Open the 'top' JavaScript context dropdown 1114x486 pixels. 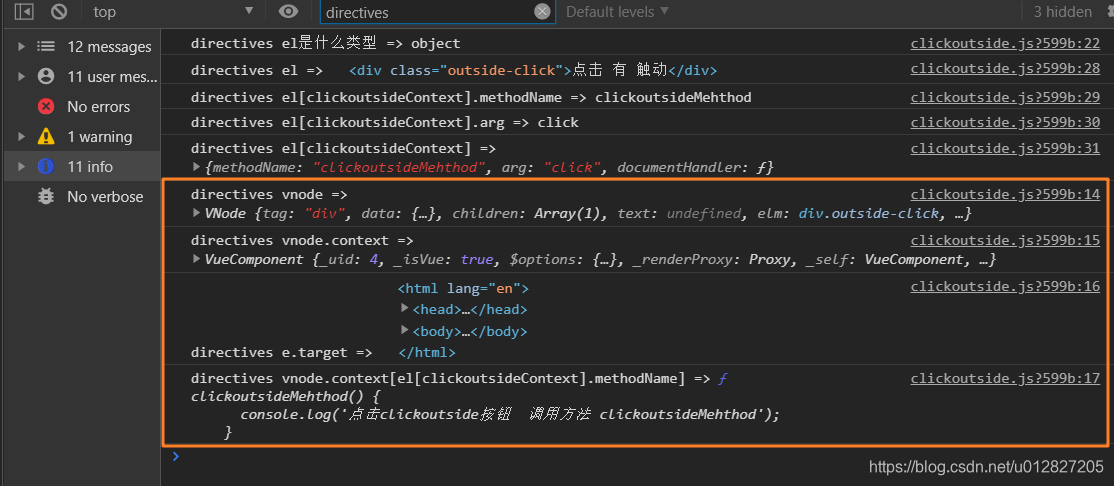point(173,11)
